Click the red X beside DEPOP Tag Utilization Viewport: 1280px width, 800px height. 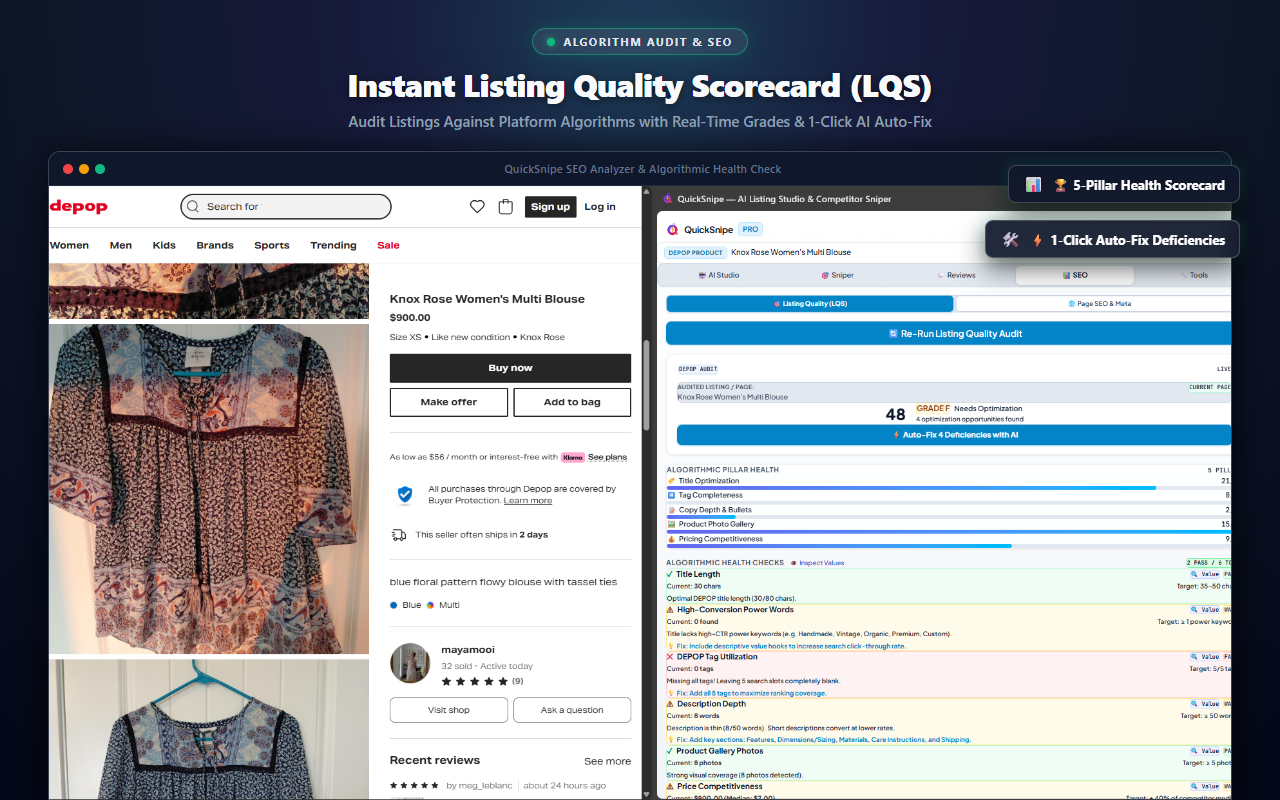point(671,657)
